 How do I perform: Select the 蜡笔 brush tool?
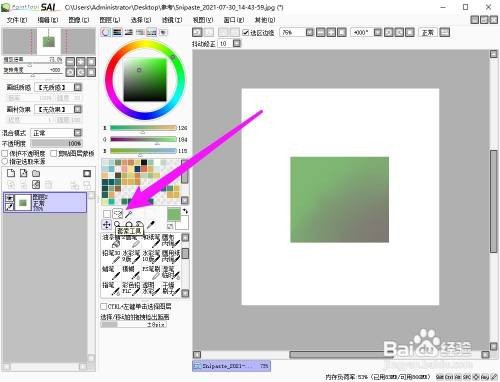tap(111, 273)
